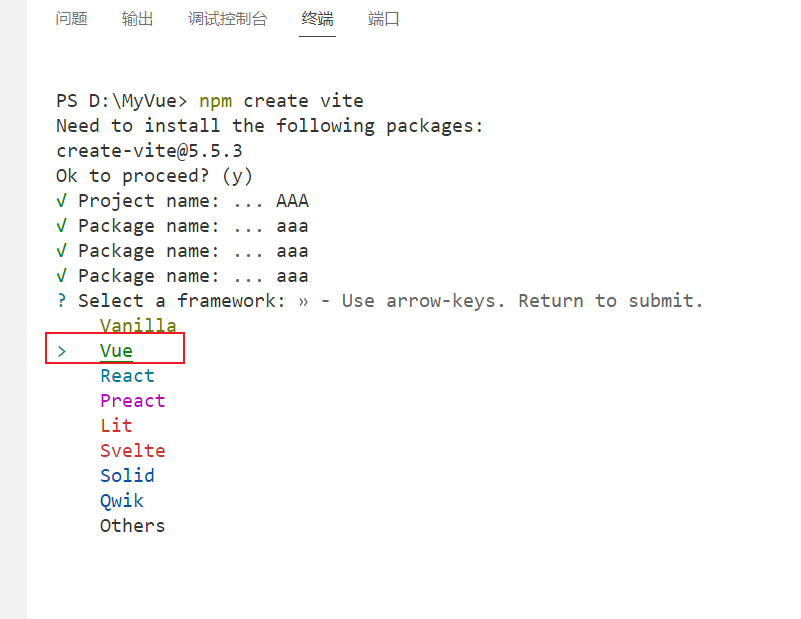Click the create-vite@5.5.3 package name
The height and width of the screenshot is (619, 801).
point(149,150)
